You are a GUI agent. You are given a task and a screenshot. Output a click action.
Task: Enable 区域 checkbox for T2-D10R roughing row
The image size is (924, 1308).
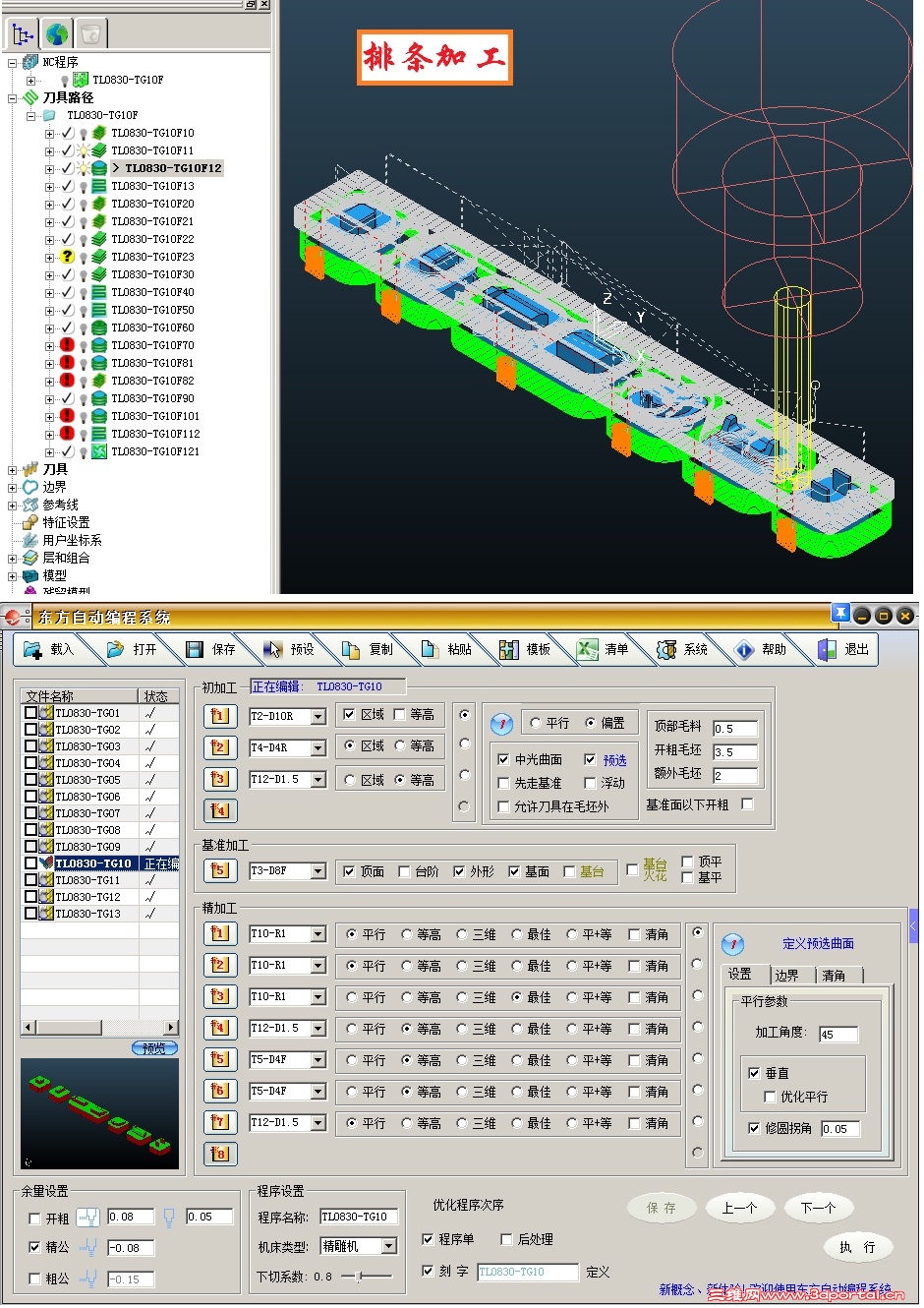point(349,715)
